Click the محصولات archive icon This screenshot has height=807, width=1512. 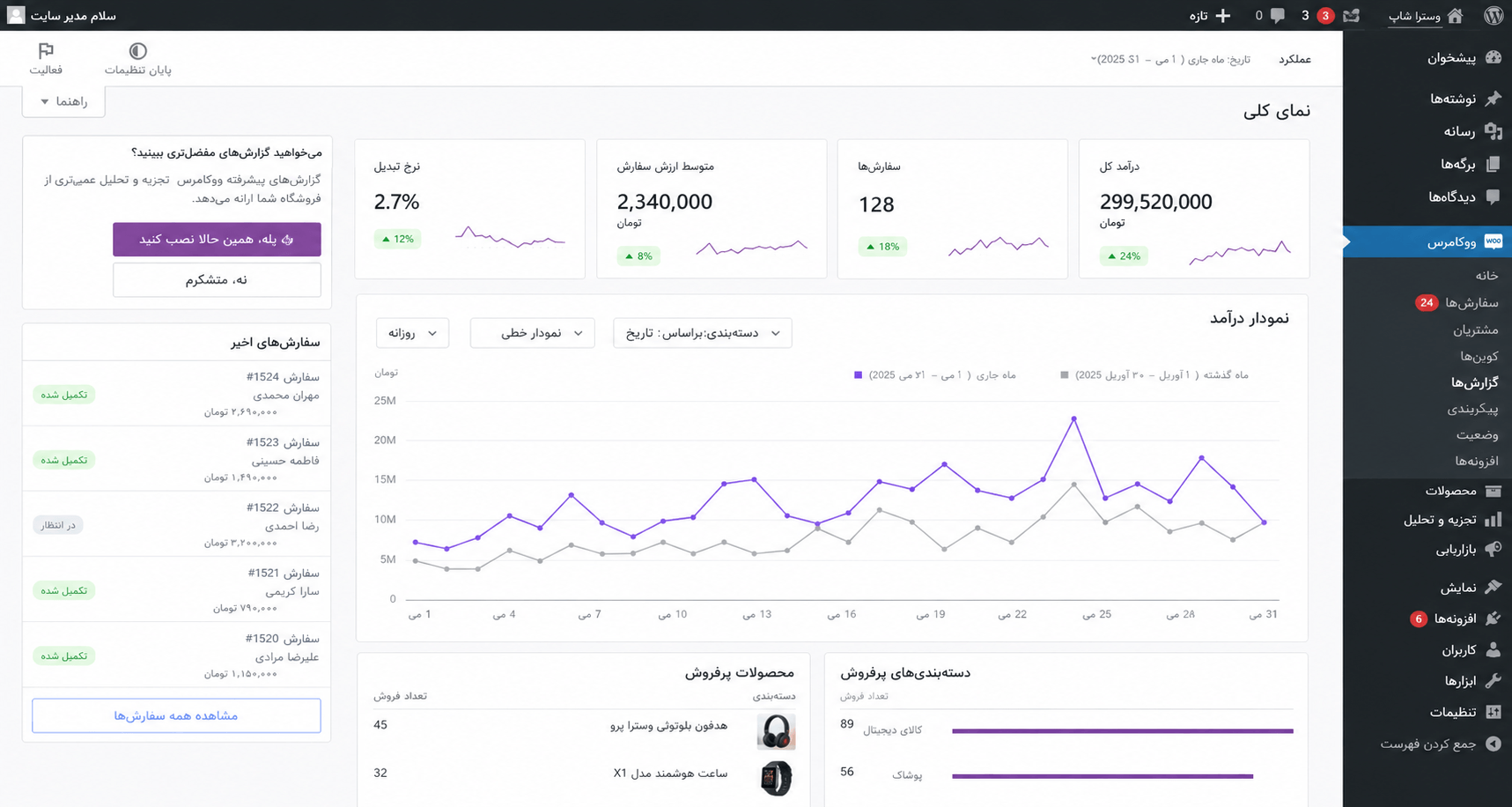pos(1494,491)
